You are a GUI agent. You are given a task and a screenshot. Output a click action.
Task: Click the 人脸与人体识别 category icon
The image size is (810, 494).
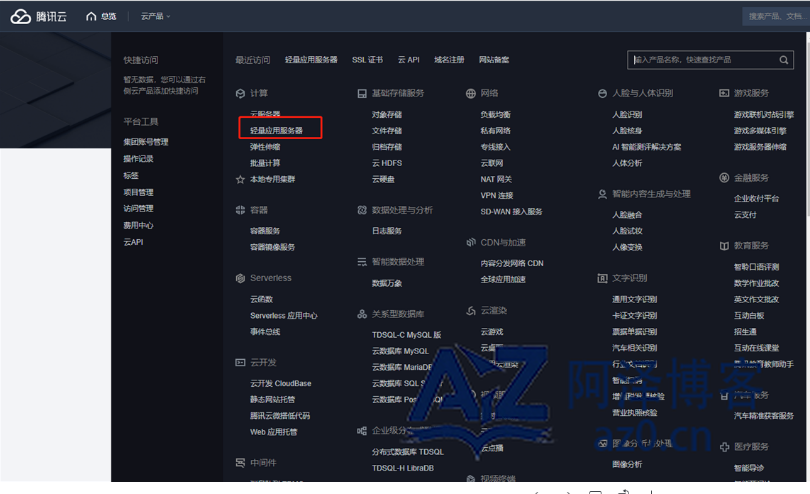point(602,94)
